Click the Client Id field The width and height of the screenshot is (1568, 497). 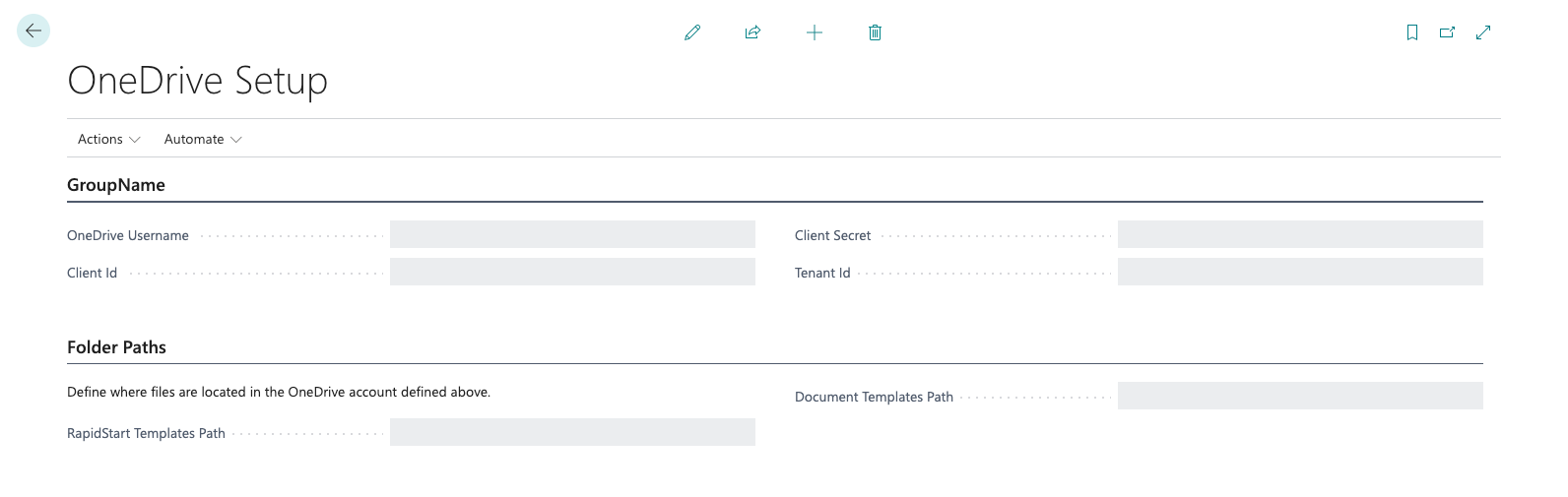click(x=572, y=272)
